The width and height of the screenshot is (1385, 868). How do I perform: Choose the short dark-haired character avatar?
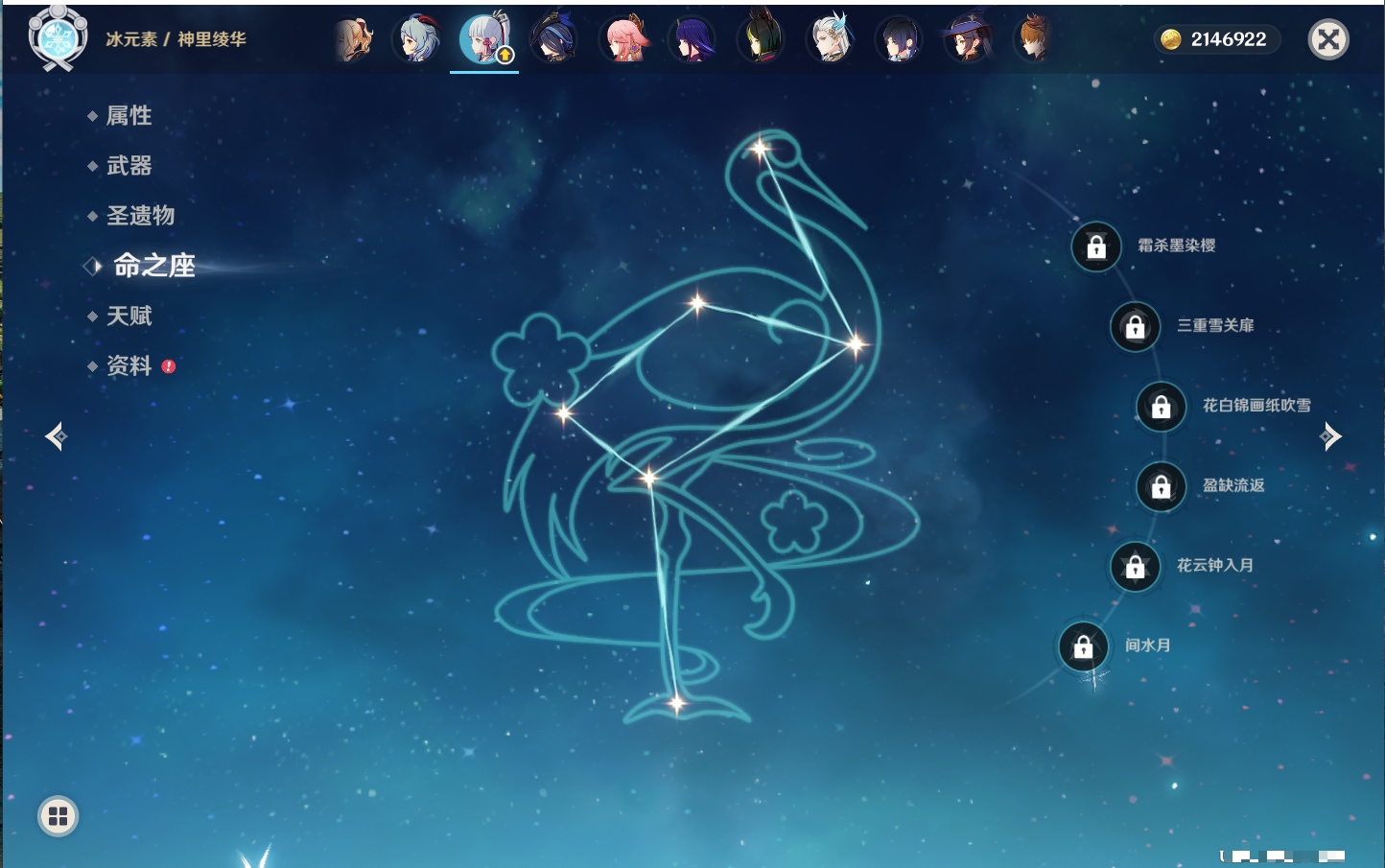899,40
